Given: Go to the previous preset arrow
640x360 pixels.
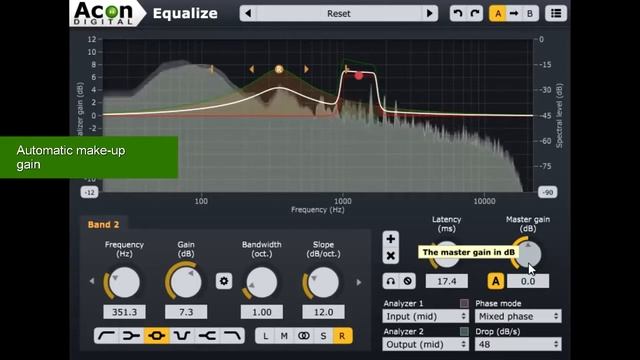Looking at the screenshot, I should [248, 13].
